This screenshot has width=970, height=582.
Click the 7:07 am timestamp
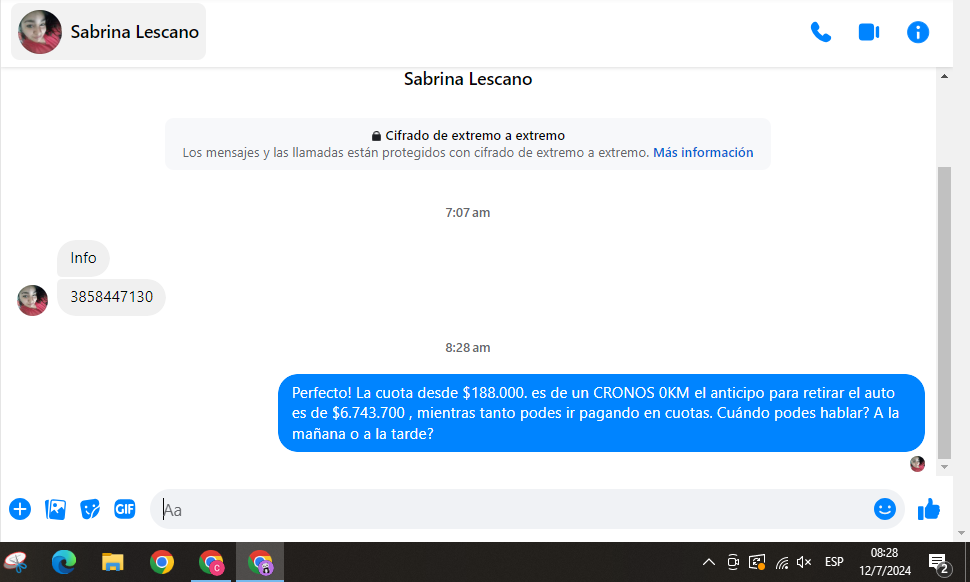pyautogui.click(x=468, y=213)
